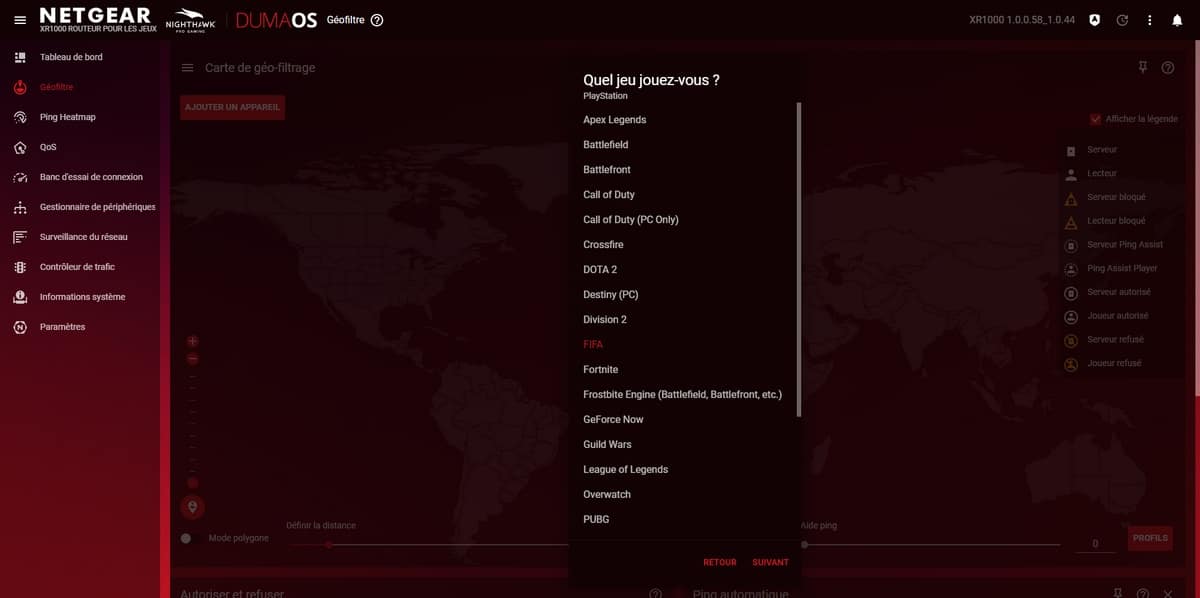
Task: Pin the Carte de géo-filtrage panel
Action: [x=1142, y=67]
